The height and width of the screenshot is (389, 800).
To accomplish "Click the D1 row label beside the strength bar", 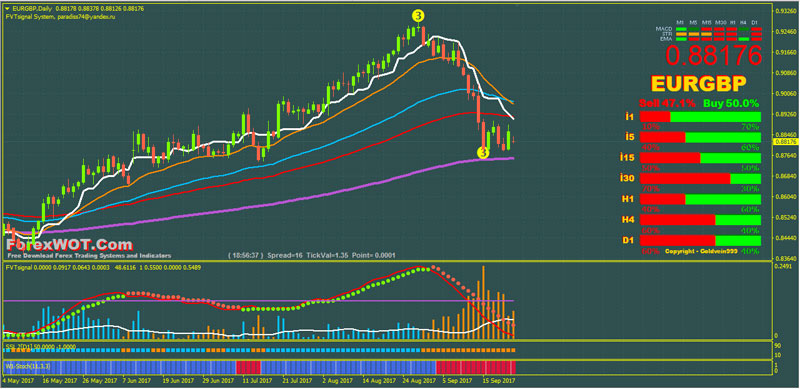I will point(628,240).
